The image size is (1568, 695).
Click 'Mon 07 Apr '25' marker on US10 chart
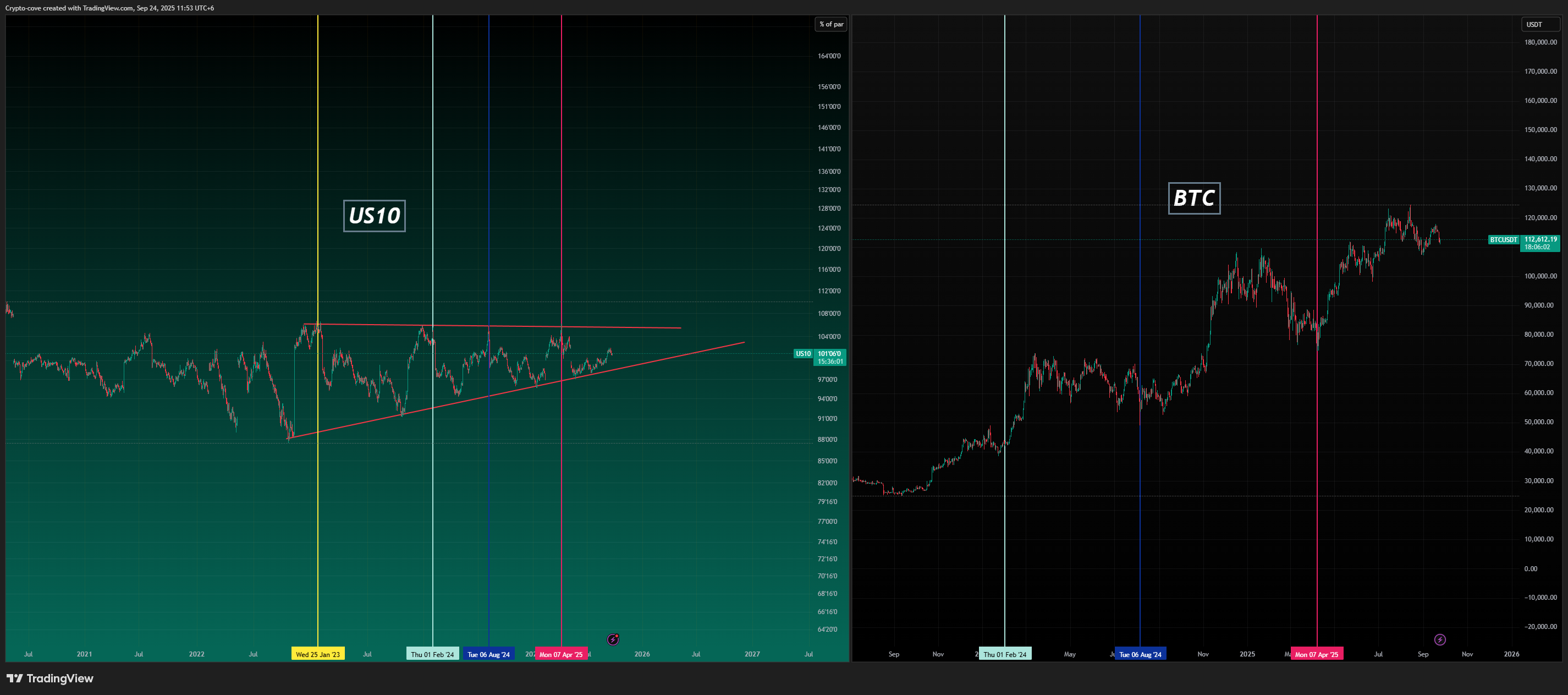pos(560,654)
